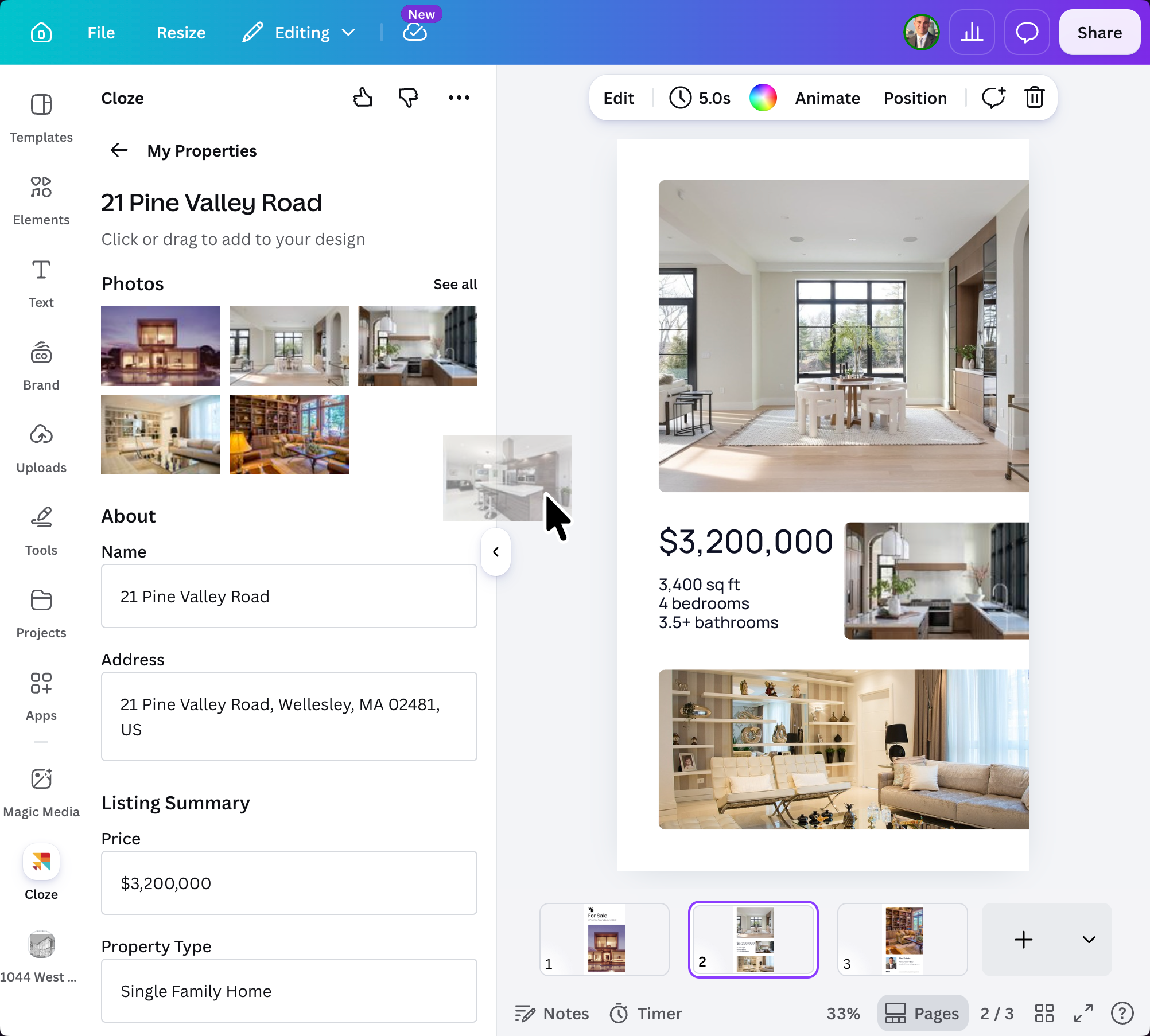The height and width of the screenshot is (1036, 1150).
Task: Open the Tools sidebar panel
Action: [x=41, y=532]
